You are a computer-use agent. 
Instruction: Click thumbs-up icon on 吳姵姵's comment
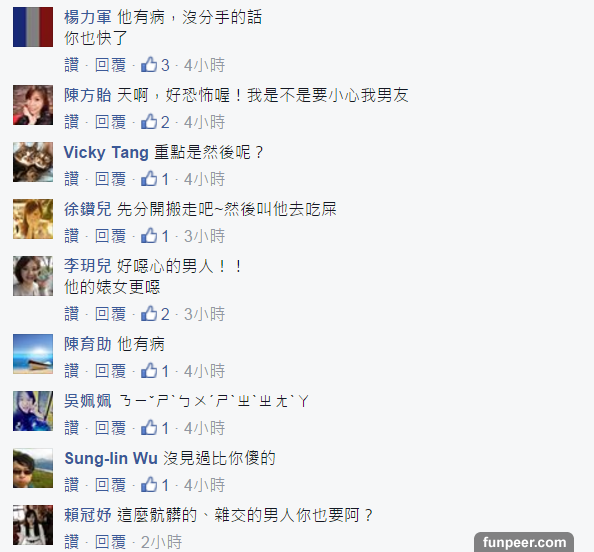149,428
